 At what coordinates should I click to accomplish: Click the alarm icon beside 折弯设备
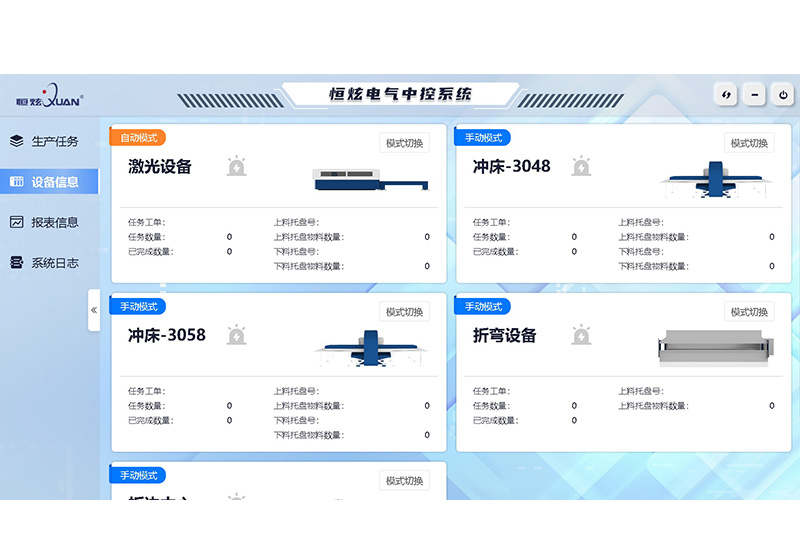pos(582,335)
